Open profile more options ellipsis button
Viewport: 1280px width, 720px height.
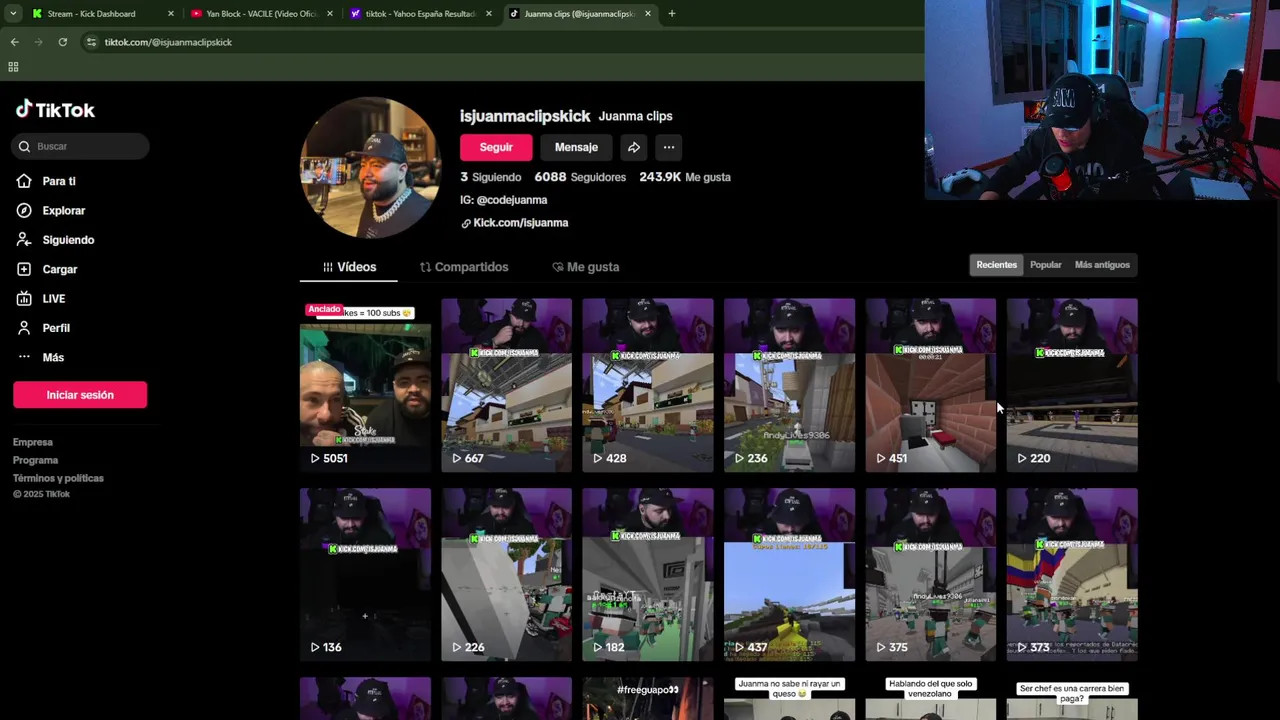coord(669,147)
